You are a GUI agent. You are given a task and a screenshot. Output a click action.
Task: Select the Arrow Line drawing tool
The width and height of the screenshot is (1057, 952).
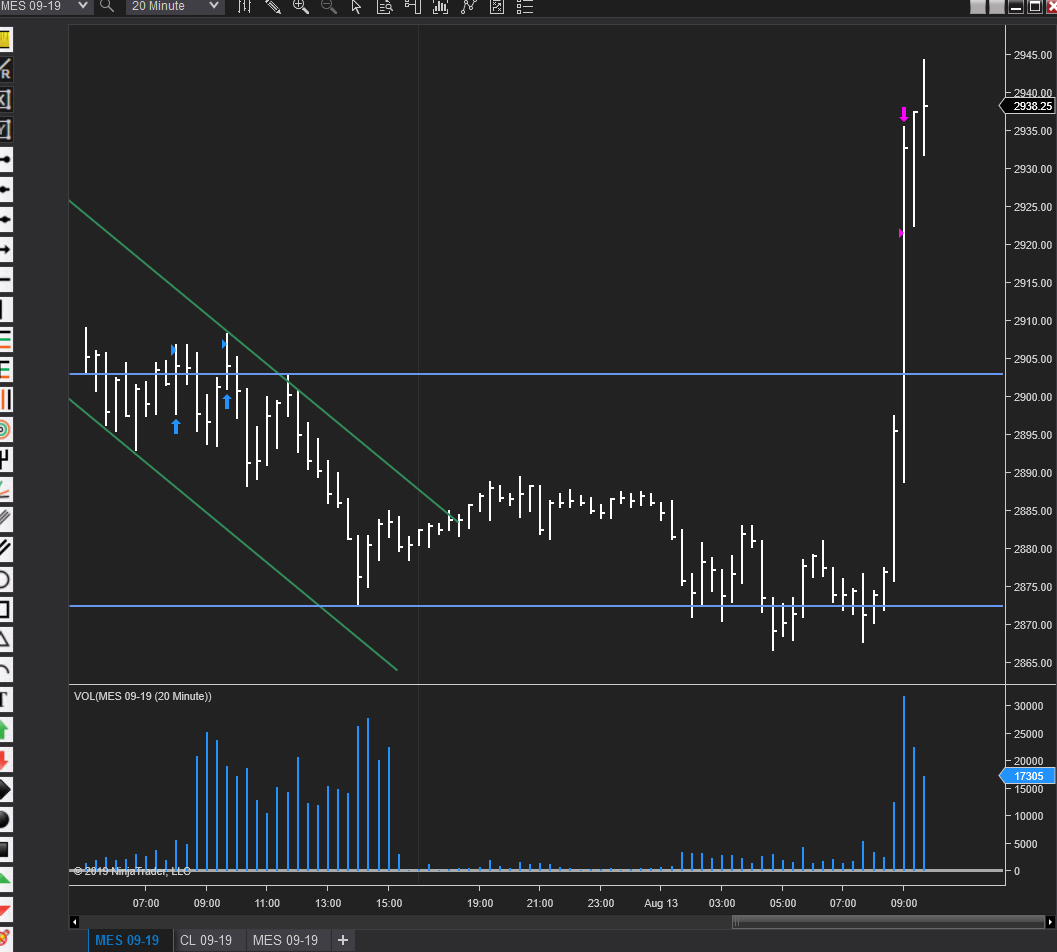click(5, 249)
